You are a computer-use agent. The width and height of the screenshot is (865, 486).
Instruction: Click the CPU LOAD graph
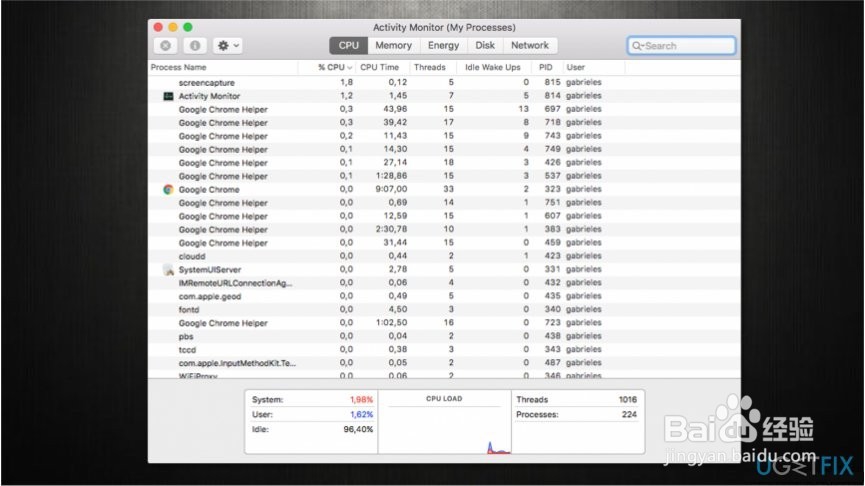pos(445,423)
